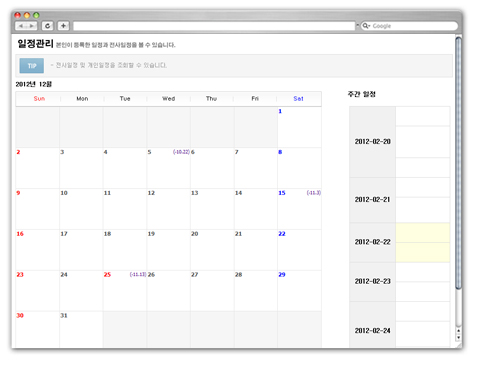This screenshot has width=485, height=373.
Task: Click the blue TIP badge
Action: click(x=32, y=66)
